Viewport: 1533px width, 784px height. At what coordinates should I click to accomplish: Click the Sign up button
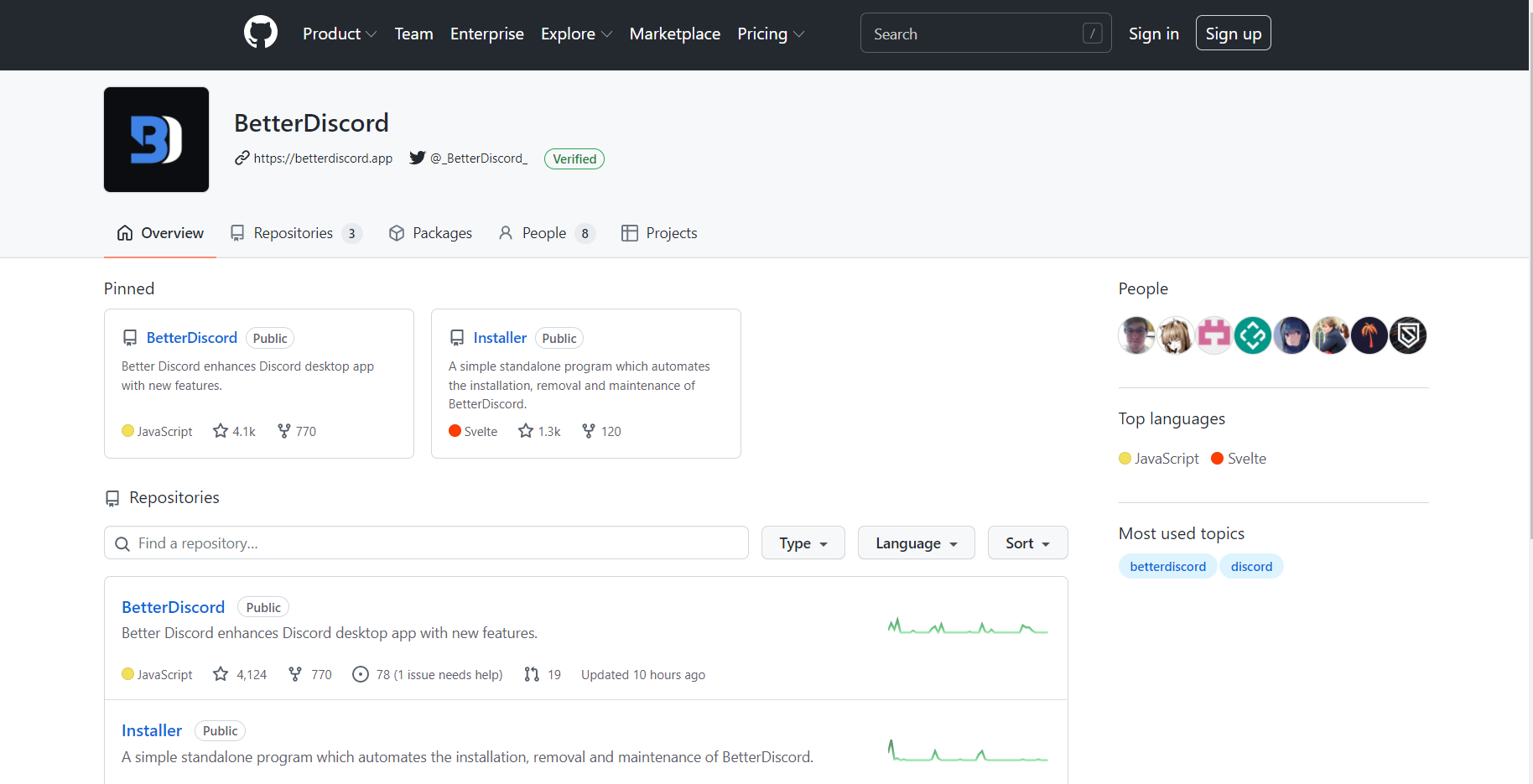point(1233,33)
